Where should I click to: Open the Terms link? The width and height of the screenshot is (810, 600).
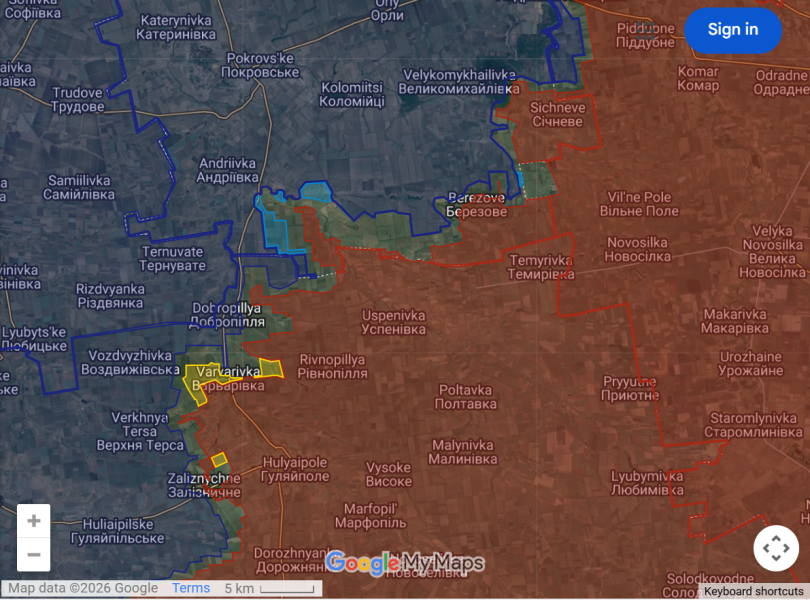(x=190, y=588)
